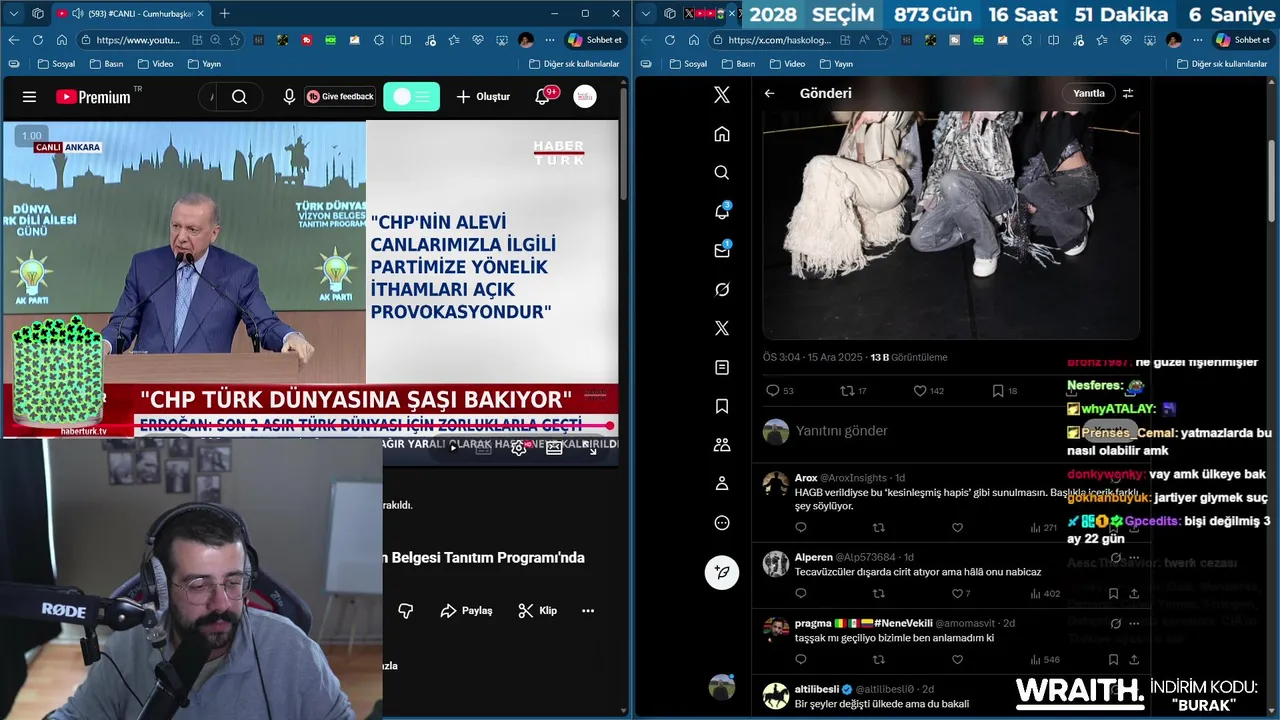
Task: Open the YouTube account avatar menu
Action: pos(585,97)
